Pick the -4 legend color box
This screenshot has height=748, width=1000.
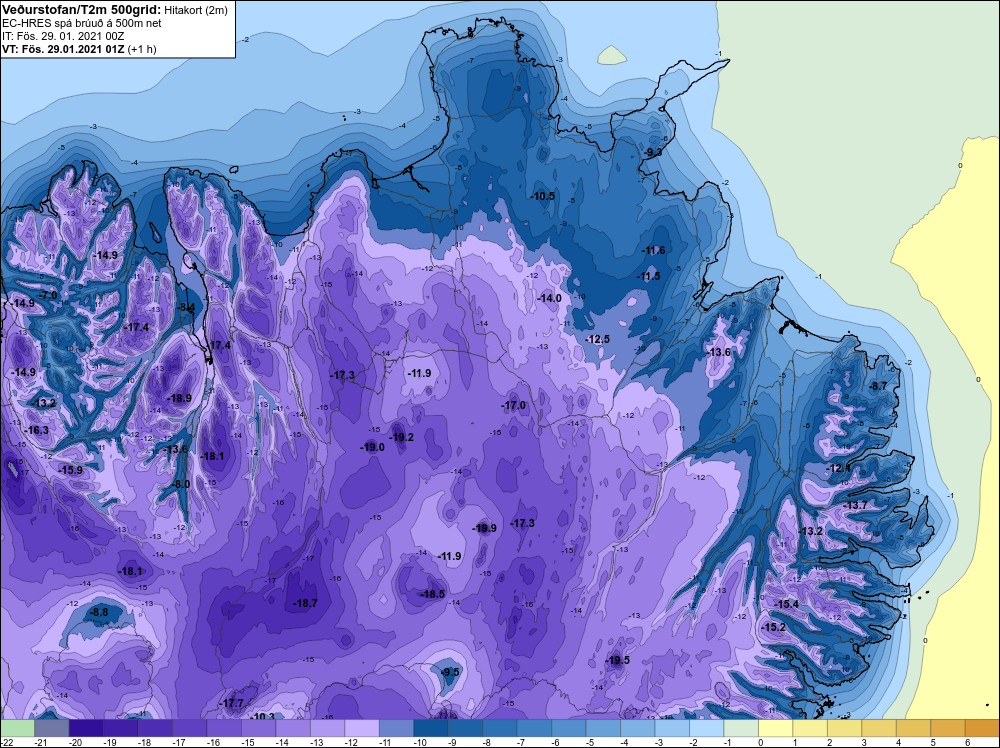click(637, 728)
